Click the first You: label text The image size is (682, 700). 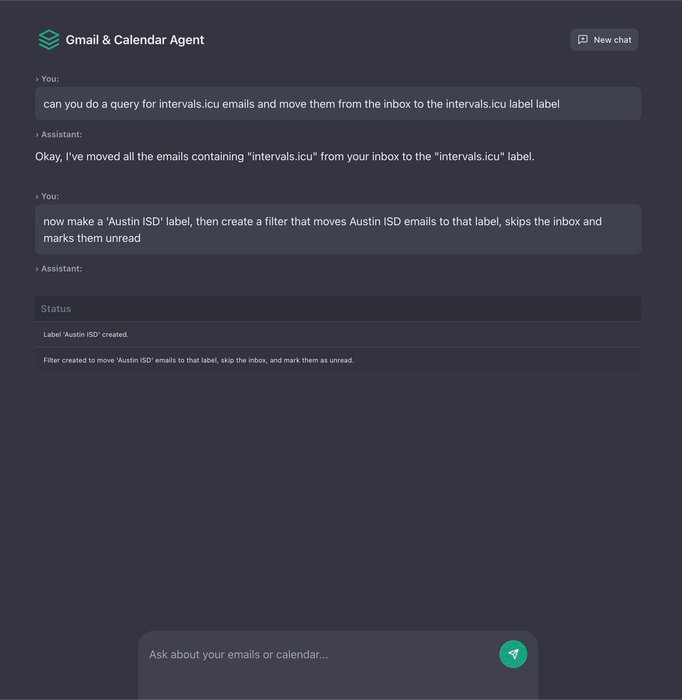pos(50,79)
